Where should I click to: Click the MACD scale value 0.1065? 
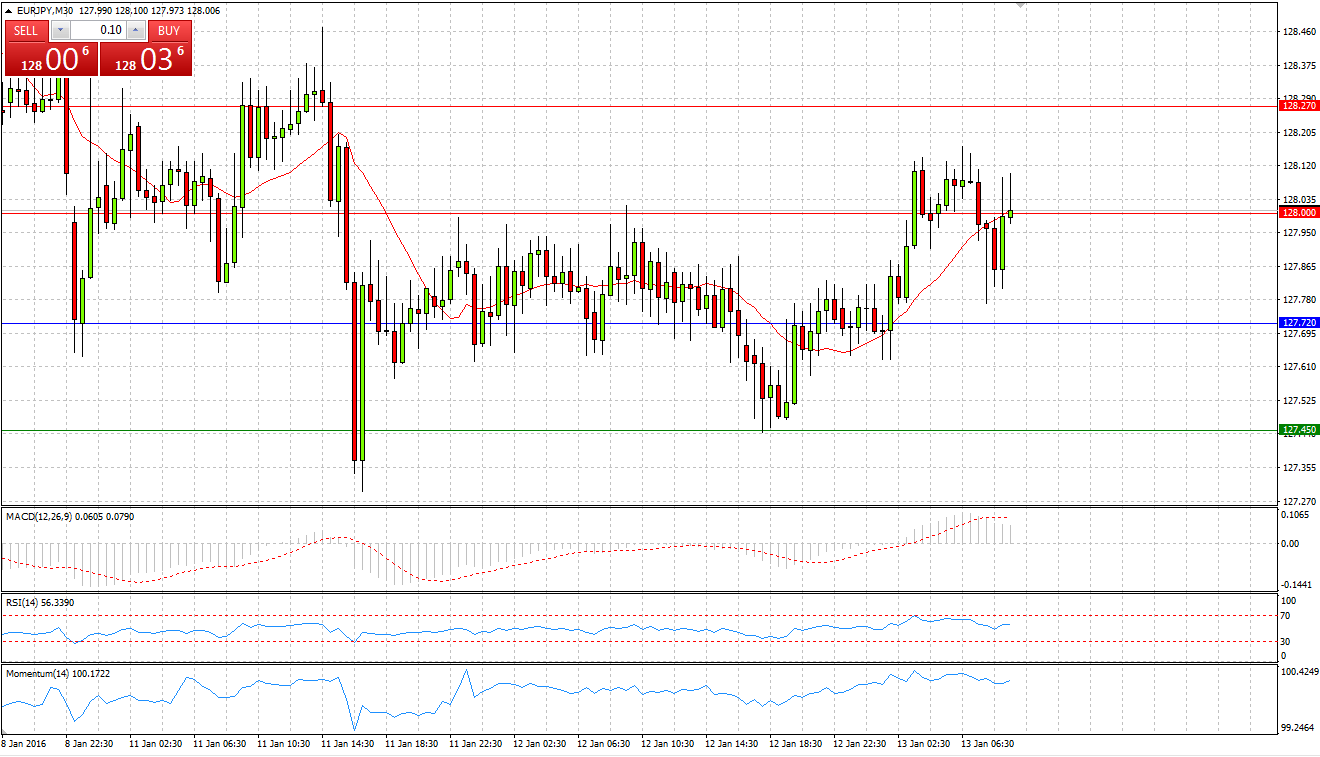[x=1297, y=516]
